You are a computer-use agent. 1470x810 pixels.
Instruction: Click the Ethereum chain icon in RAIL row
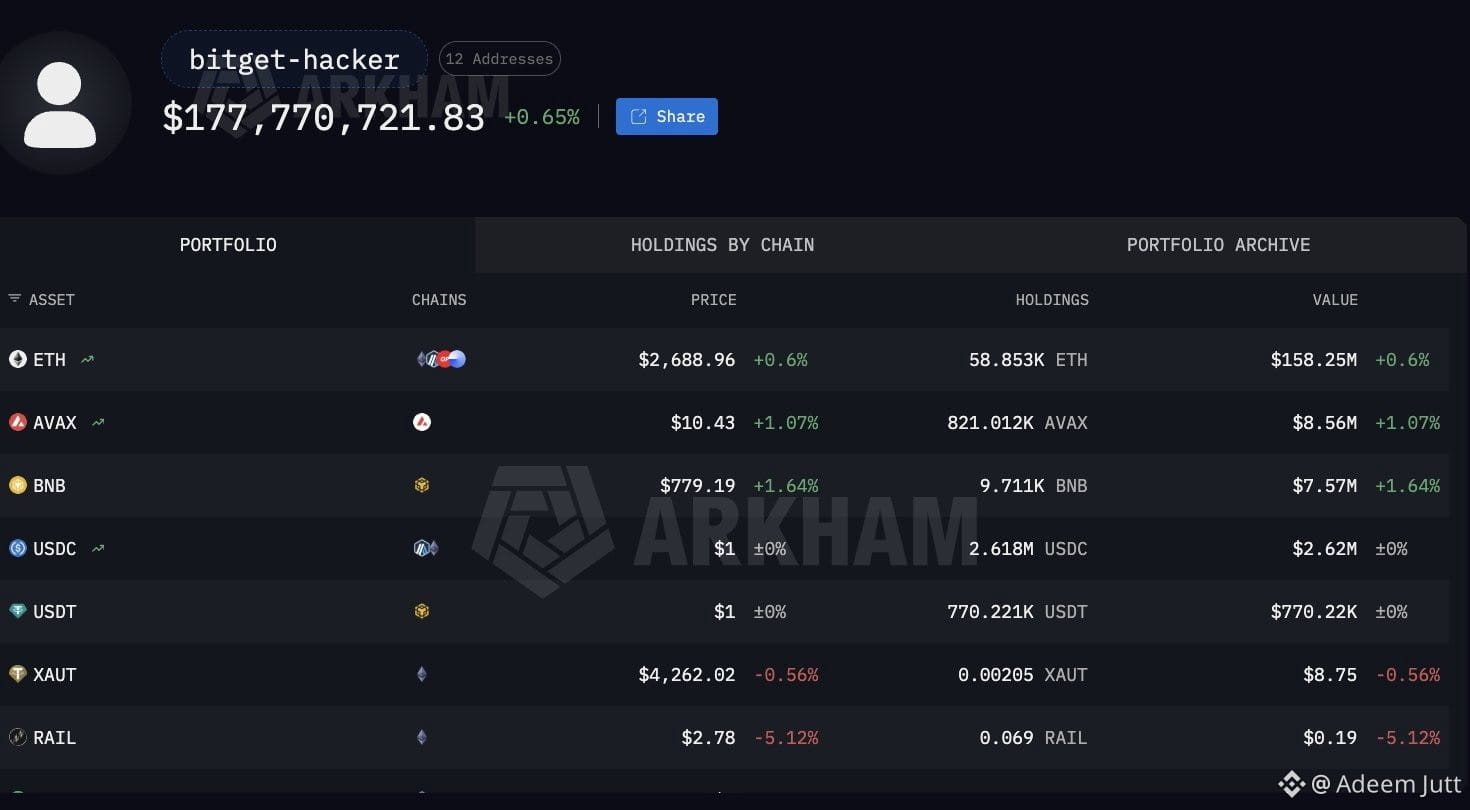click(x=421, y=737)
